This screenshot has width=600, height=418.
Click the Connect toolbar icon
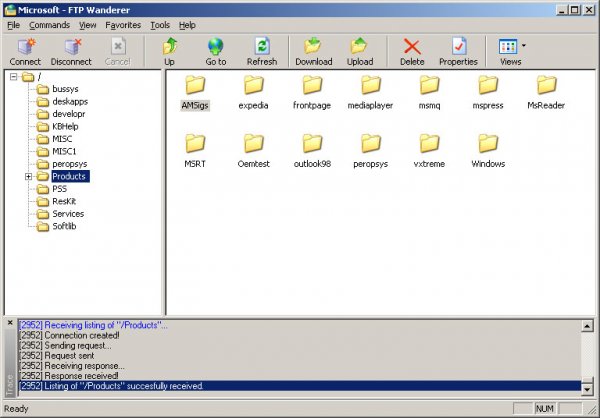(x=25, y=47)
